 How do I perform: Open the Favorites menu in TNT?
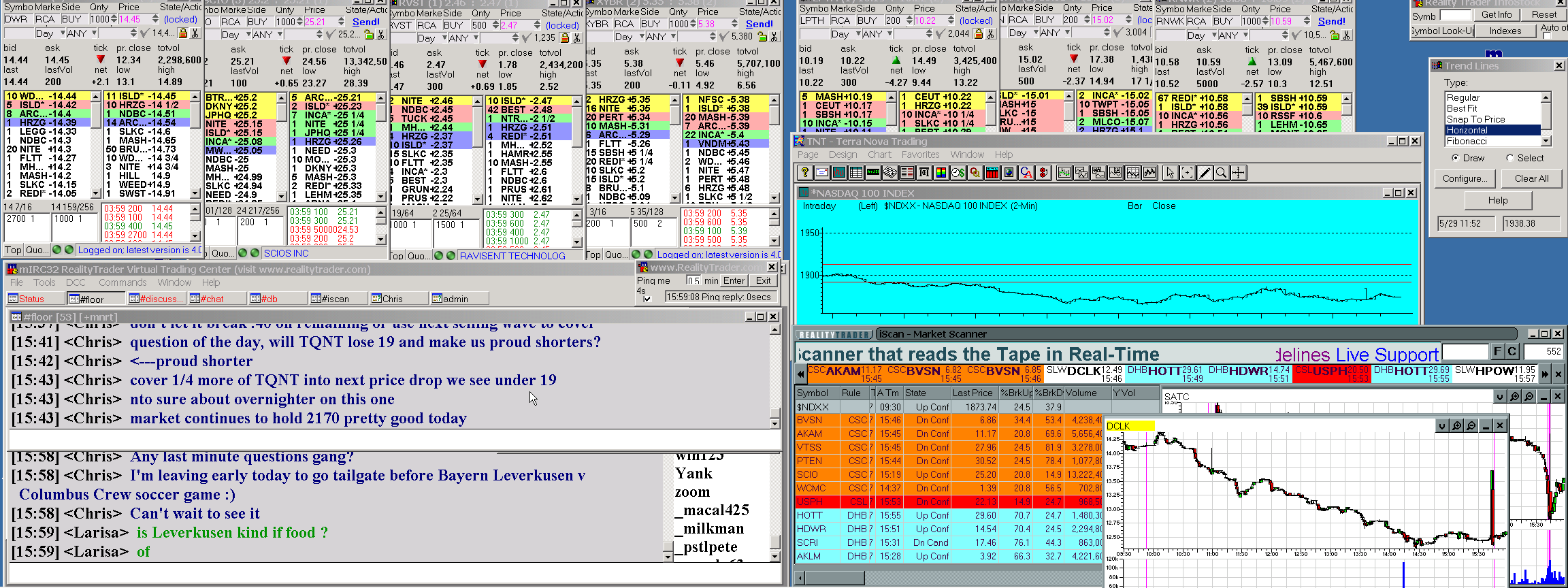[920, 154]
